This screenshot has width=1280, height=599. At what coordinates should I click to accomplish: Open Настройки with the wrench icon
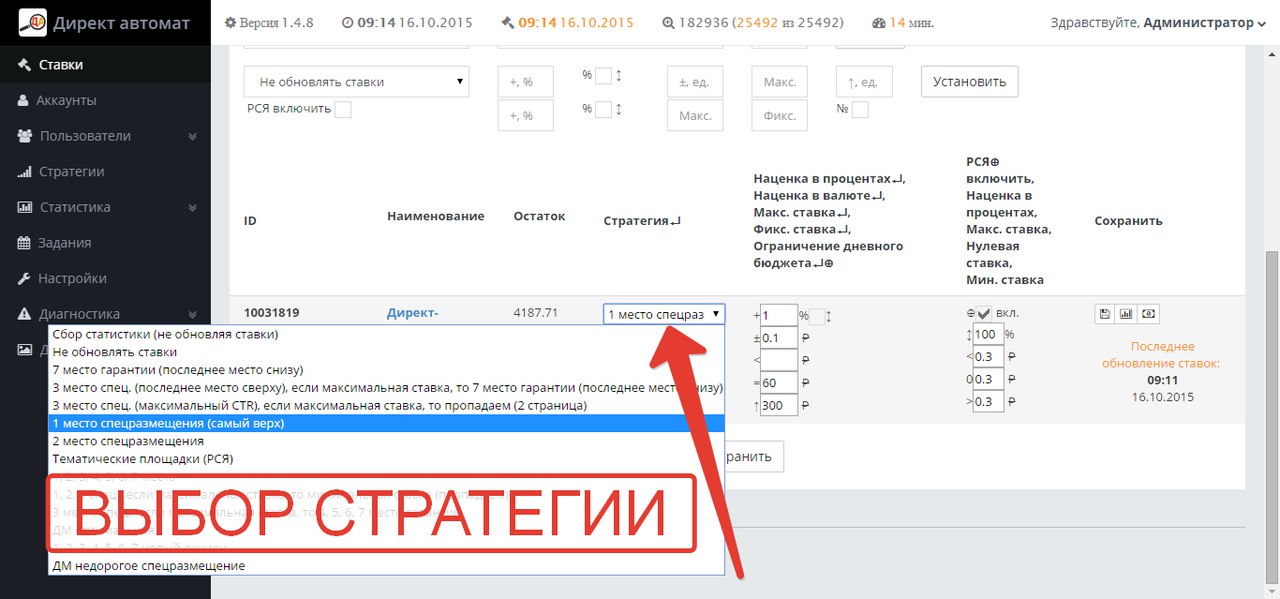[x=72, y=278]
